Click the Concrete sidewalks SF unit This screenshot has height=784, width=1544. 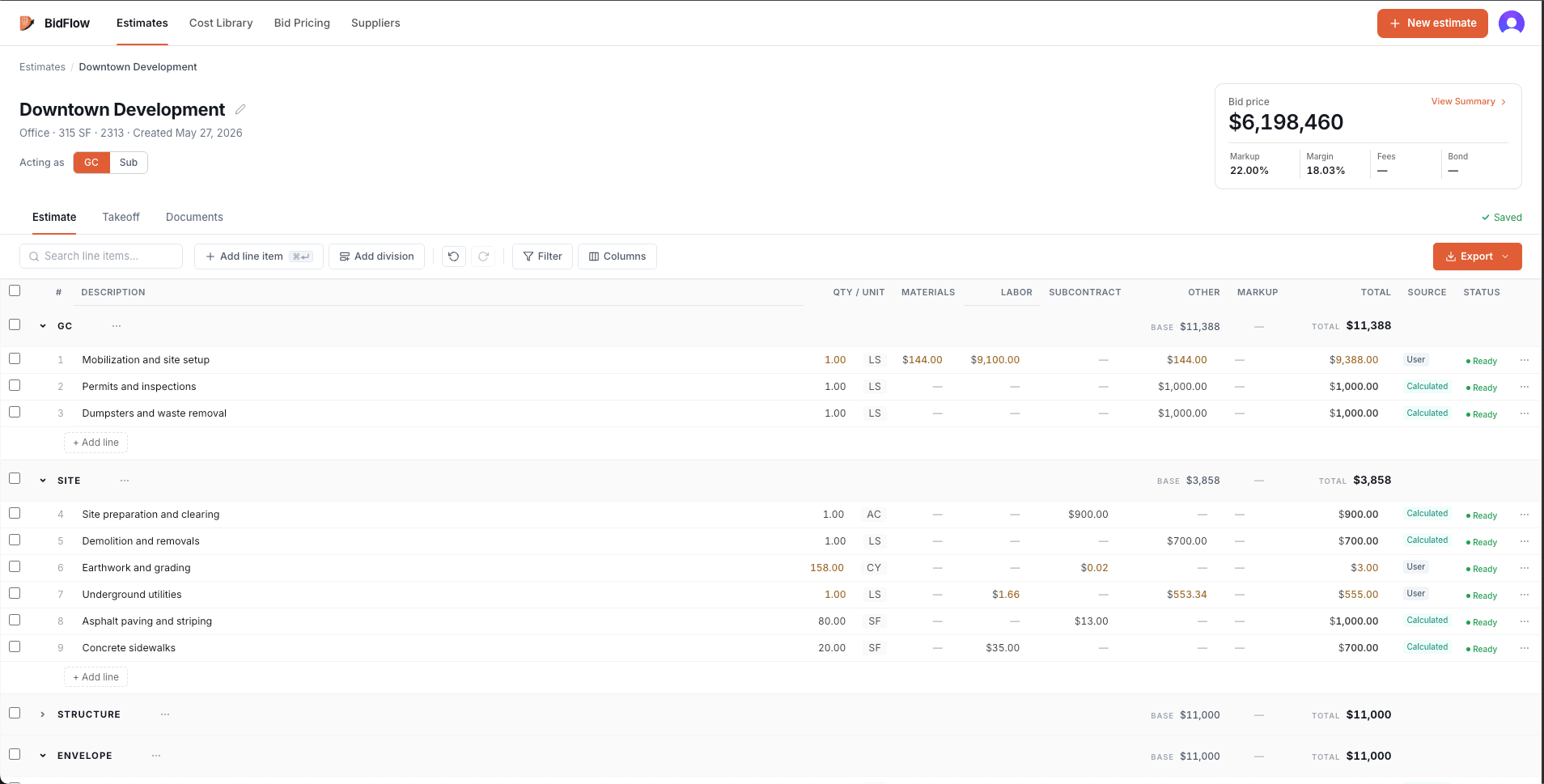click(874, 648)
